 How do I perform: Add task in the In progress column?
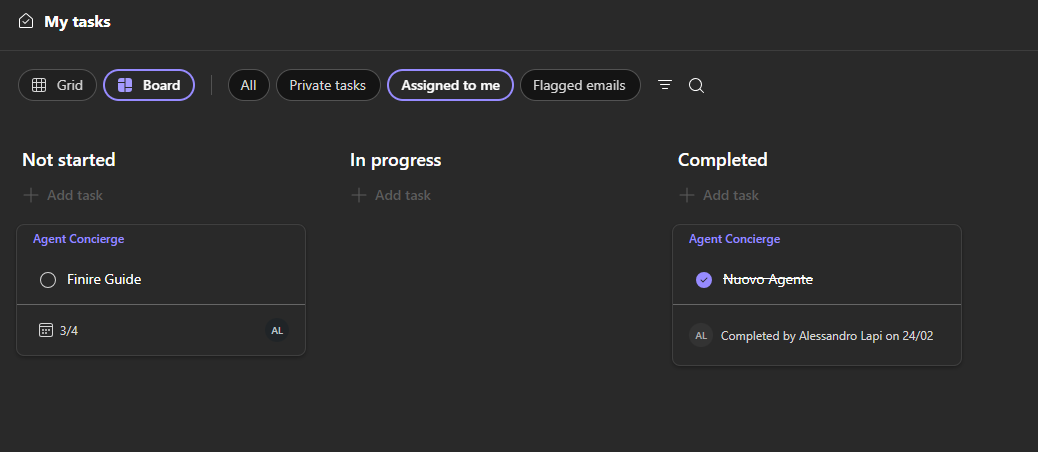pyautogui.click(x=391, y=195)
